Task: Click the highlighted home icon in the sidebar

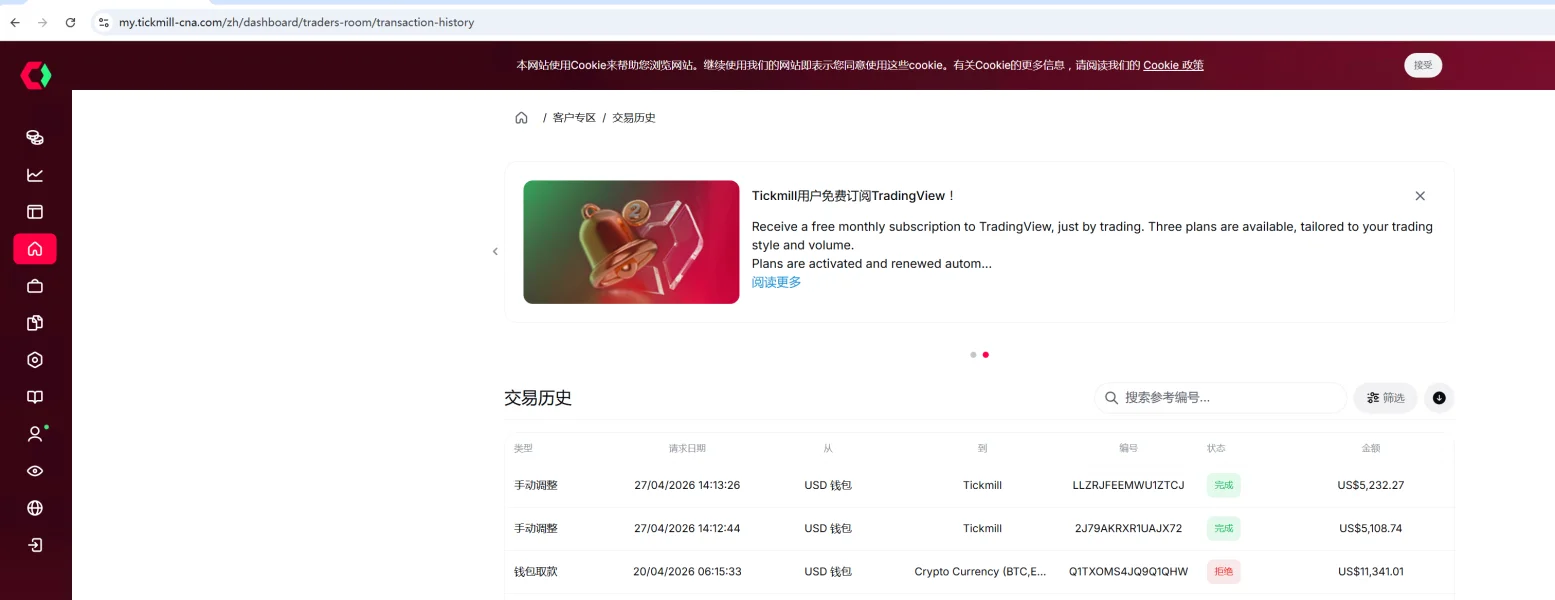Action: 35,249
